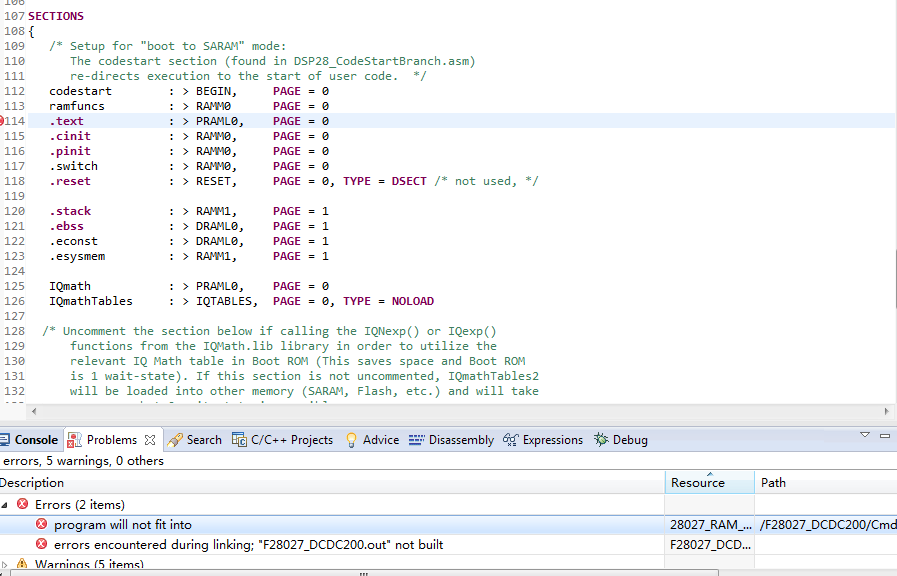Select the 'program will not fit into' error
897x576 pixels.
(x=123, y=525)
